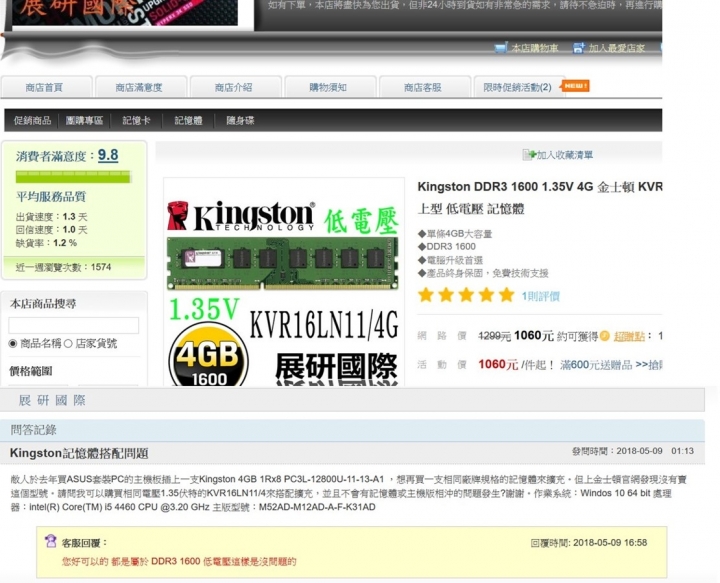Image resolution: width=720 pixels, height=583 pixels.
Task: Click the 滿600元送贈品 promotion link
Action: [596, 365]
